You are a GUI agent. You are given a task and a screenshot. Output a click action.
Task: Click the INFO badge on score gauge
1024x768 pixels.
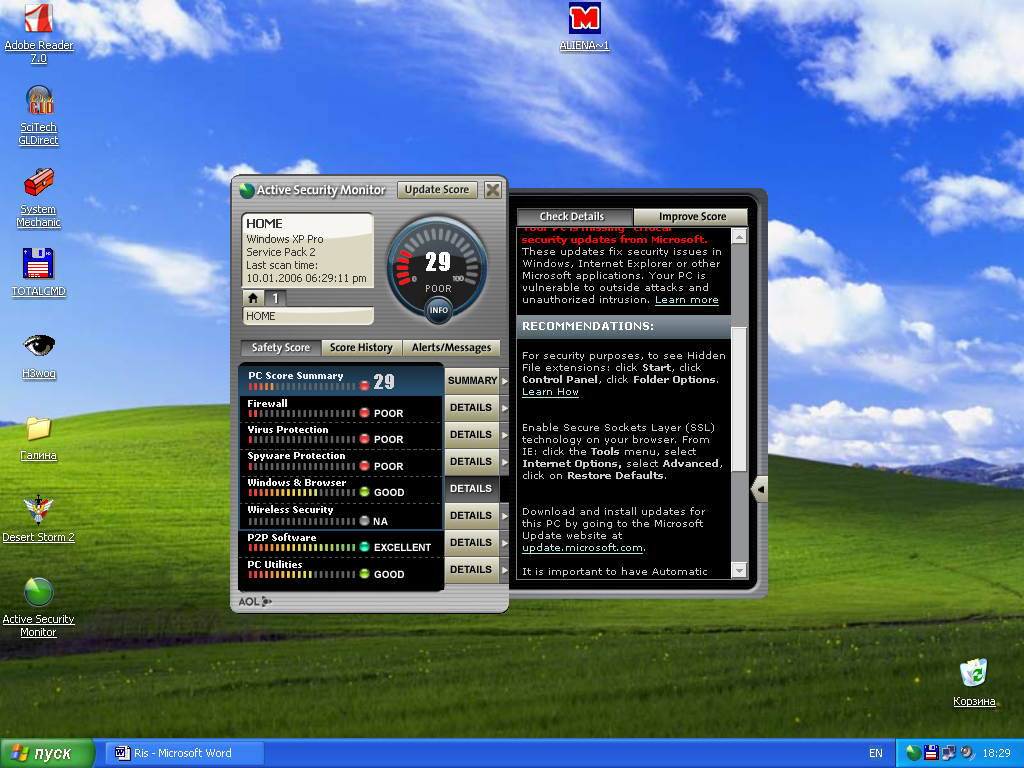[438, 310]
